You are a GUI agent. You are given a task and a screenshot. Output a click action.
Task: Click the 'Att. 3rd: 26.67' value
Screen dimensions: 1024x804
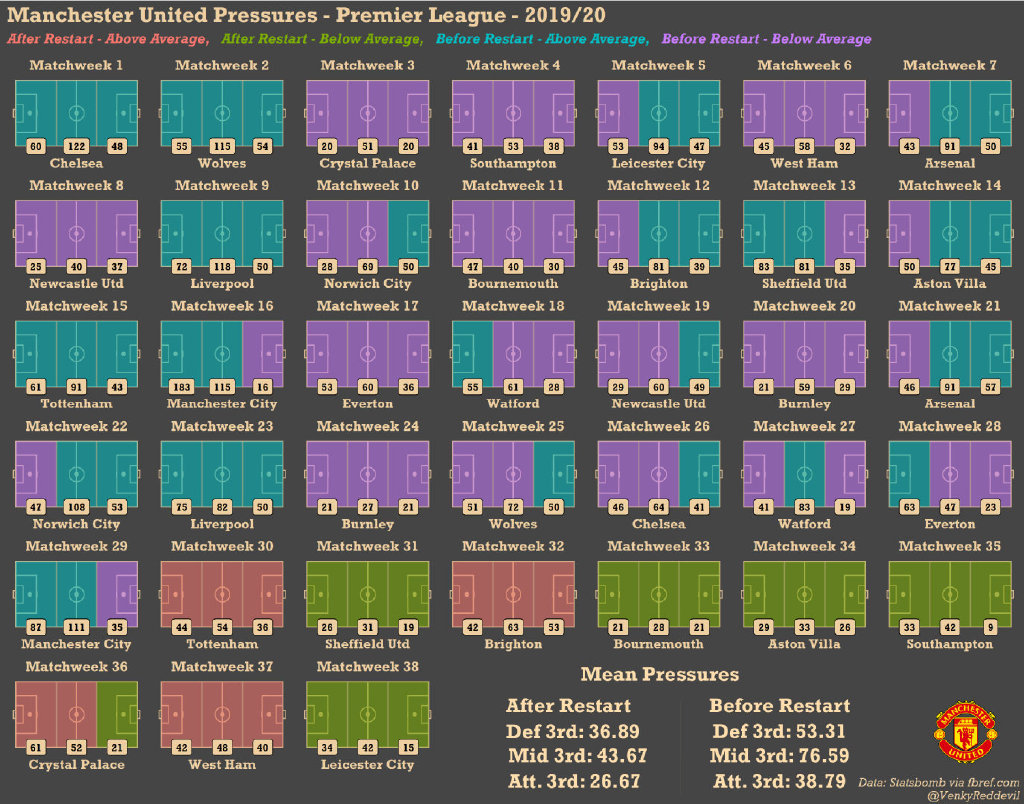pyautogui.click(x=574, y=780)
